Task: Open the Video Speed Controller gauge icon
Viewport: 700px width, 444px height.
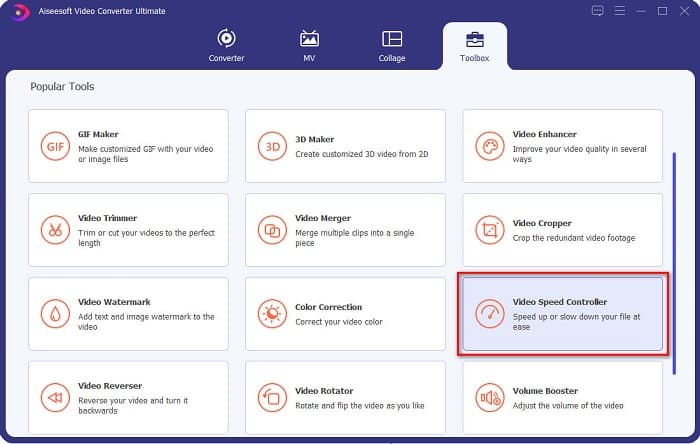Action: pos(490,314)
